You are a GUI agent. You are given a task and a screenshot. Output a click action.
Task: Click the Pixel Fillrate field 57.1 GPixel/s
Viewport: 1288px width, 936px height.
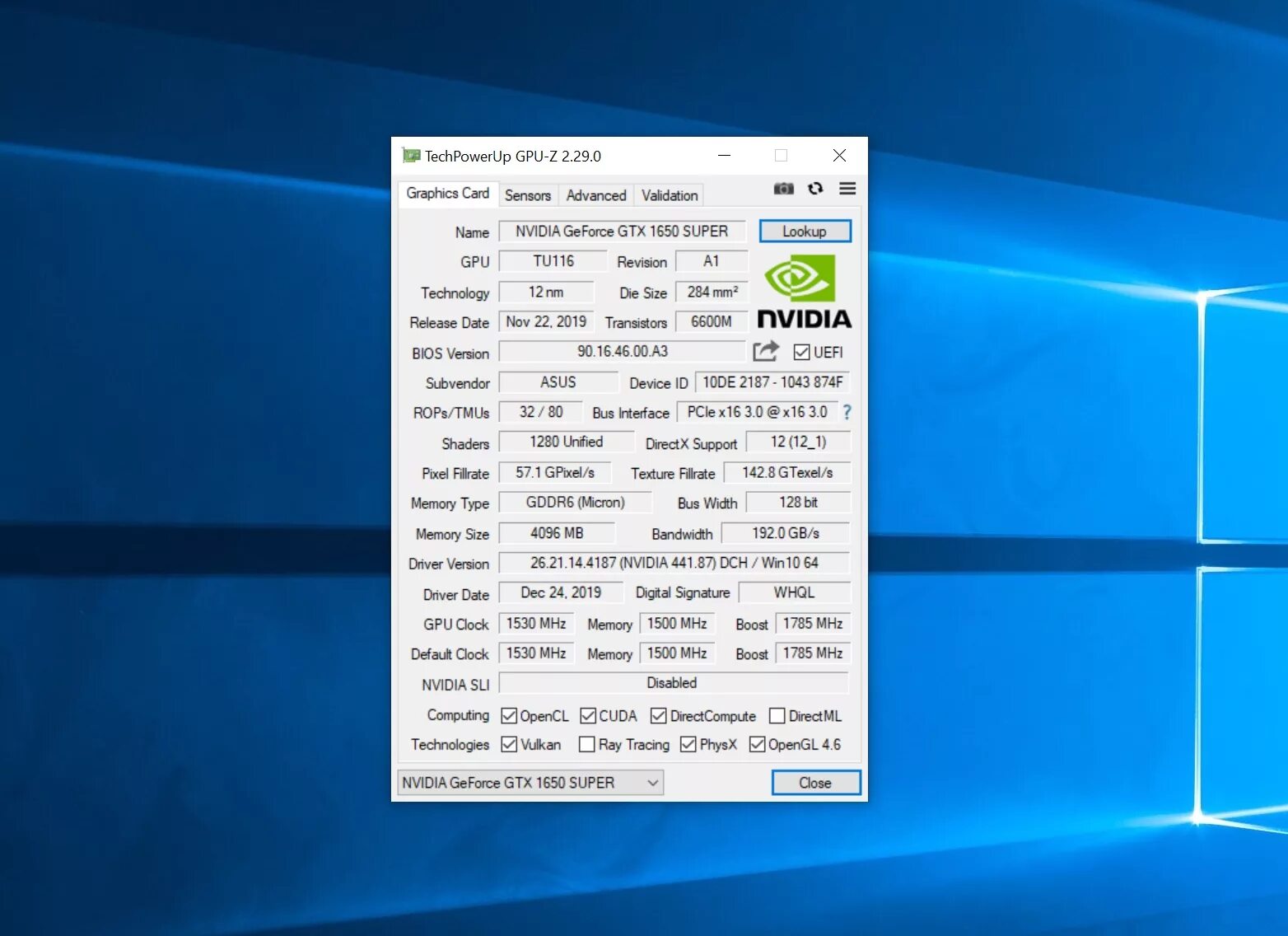(555, 472)
